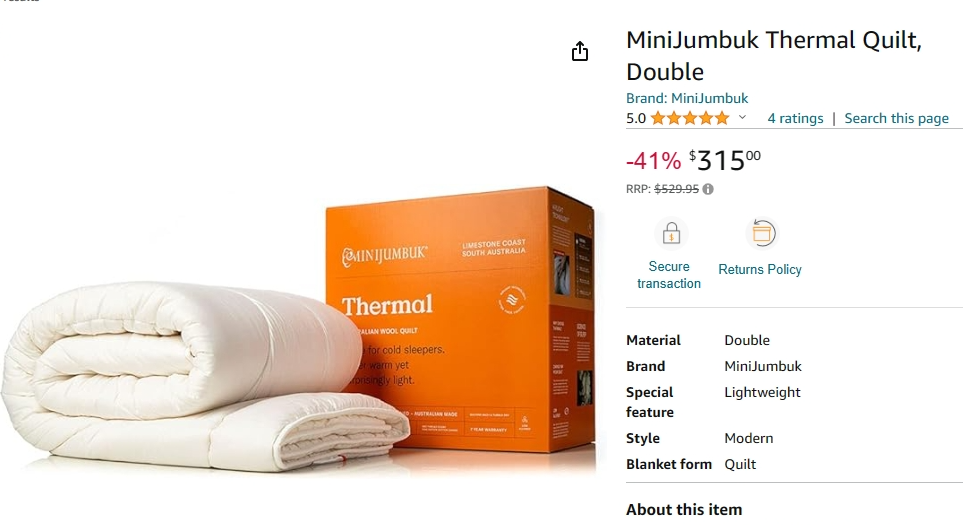This screenshot has height=525, width=963.
Task: Click Search this page link
Action: point(896,118)
